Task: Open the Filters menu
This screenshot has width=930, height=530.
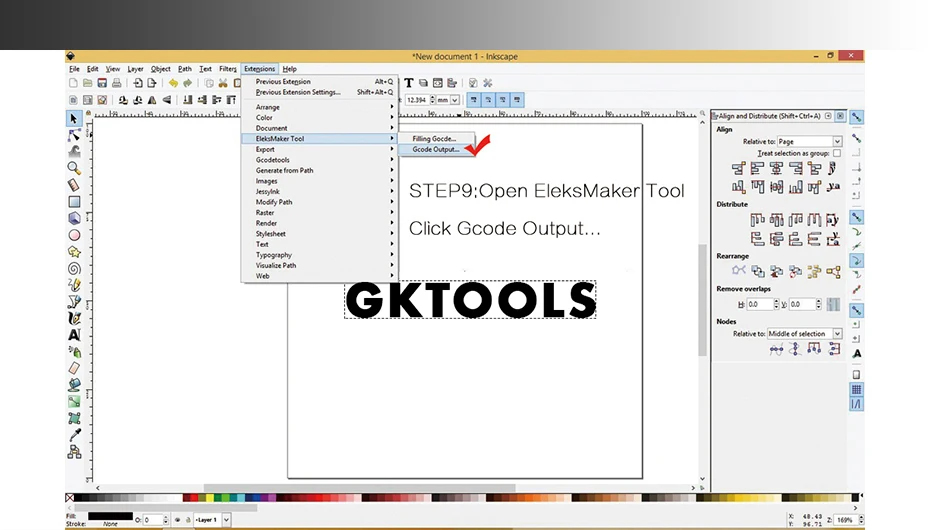Action: (228, 69)
